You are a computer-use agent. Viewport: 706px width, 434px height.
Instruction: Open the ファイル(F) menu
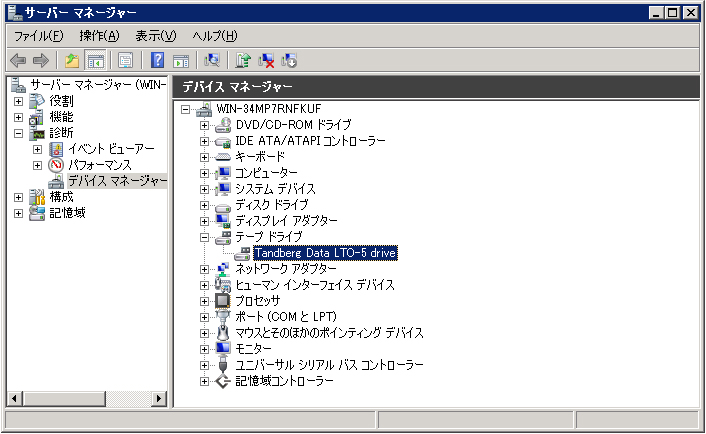click(x=38, y=36)
